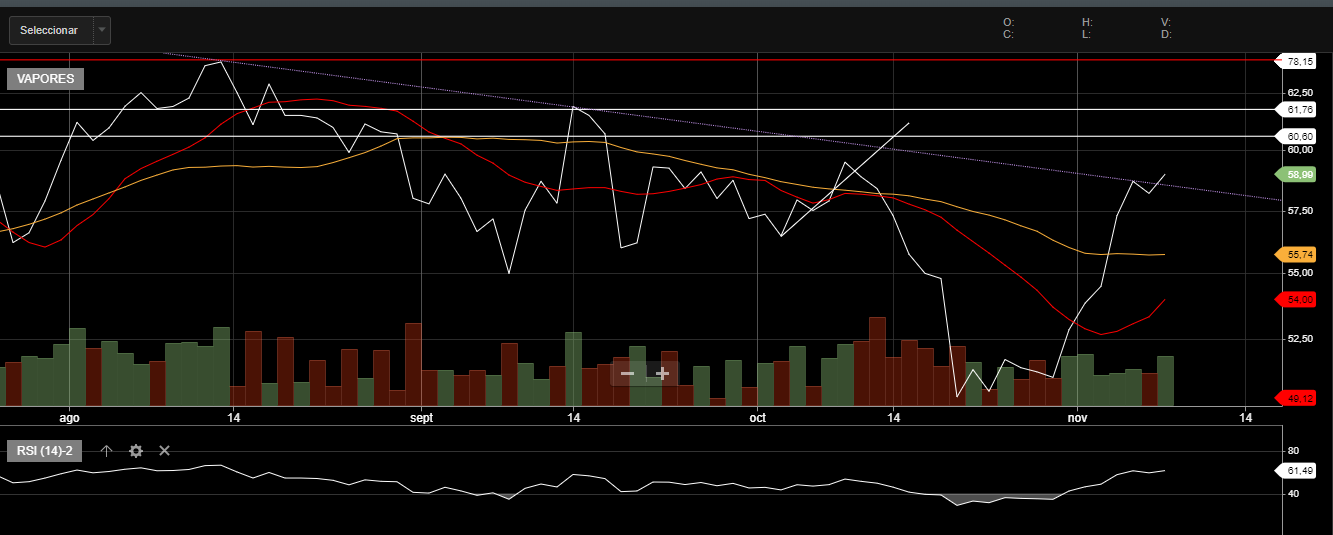Zoom in the chart with plus button

point(662,373)
